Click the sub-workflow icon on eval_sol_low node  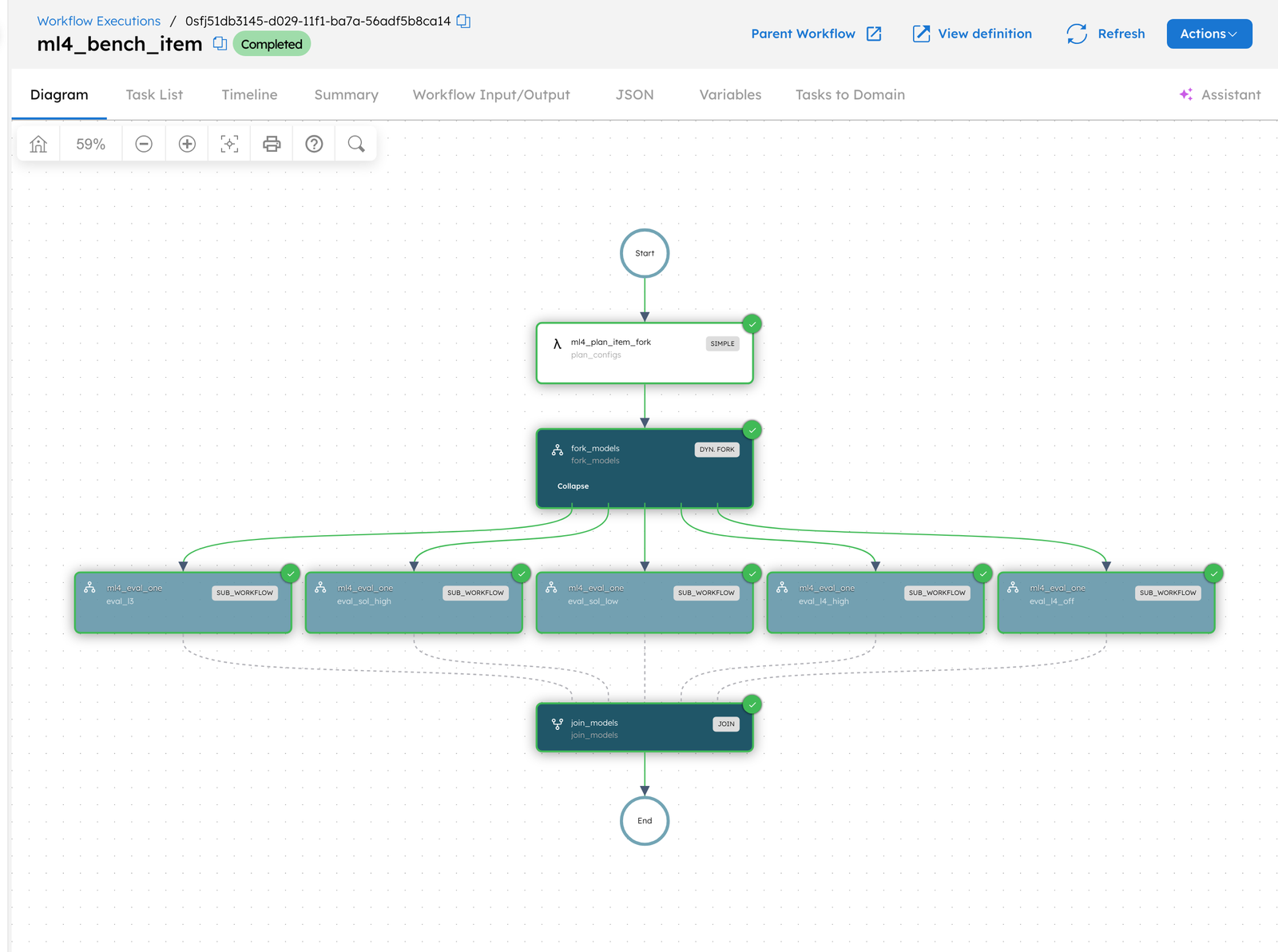551,587
